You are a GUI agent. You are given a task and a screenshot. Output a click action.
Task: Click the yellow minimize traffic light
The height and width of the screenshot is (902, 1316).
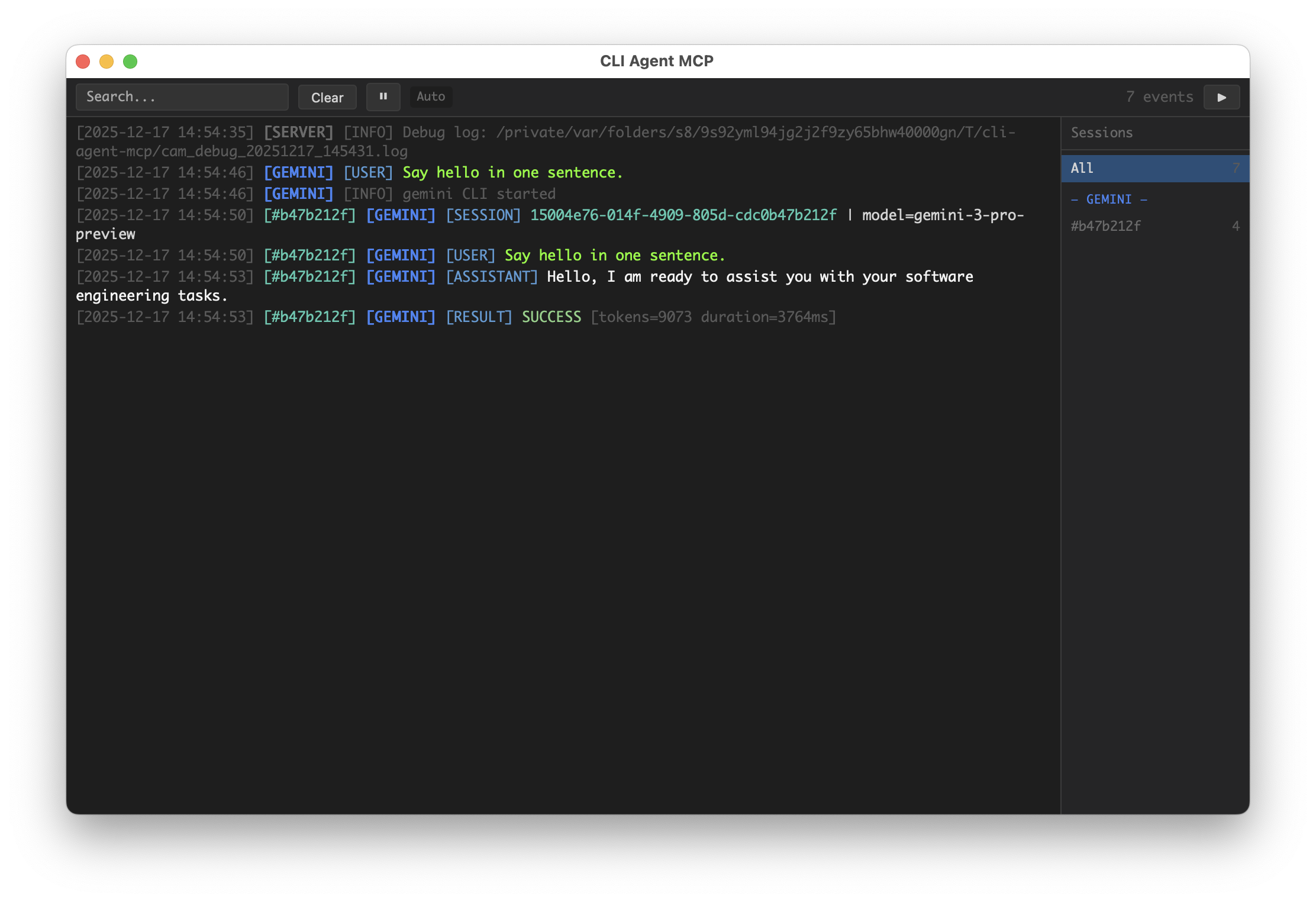[107, 61]
